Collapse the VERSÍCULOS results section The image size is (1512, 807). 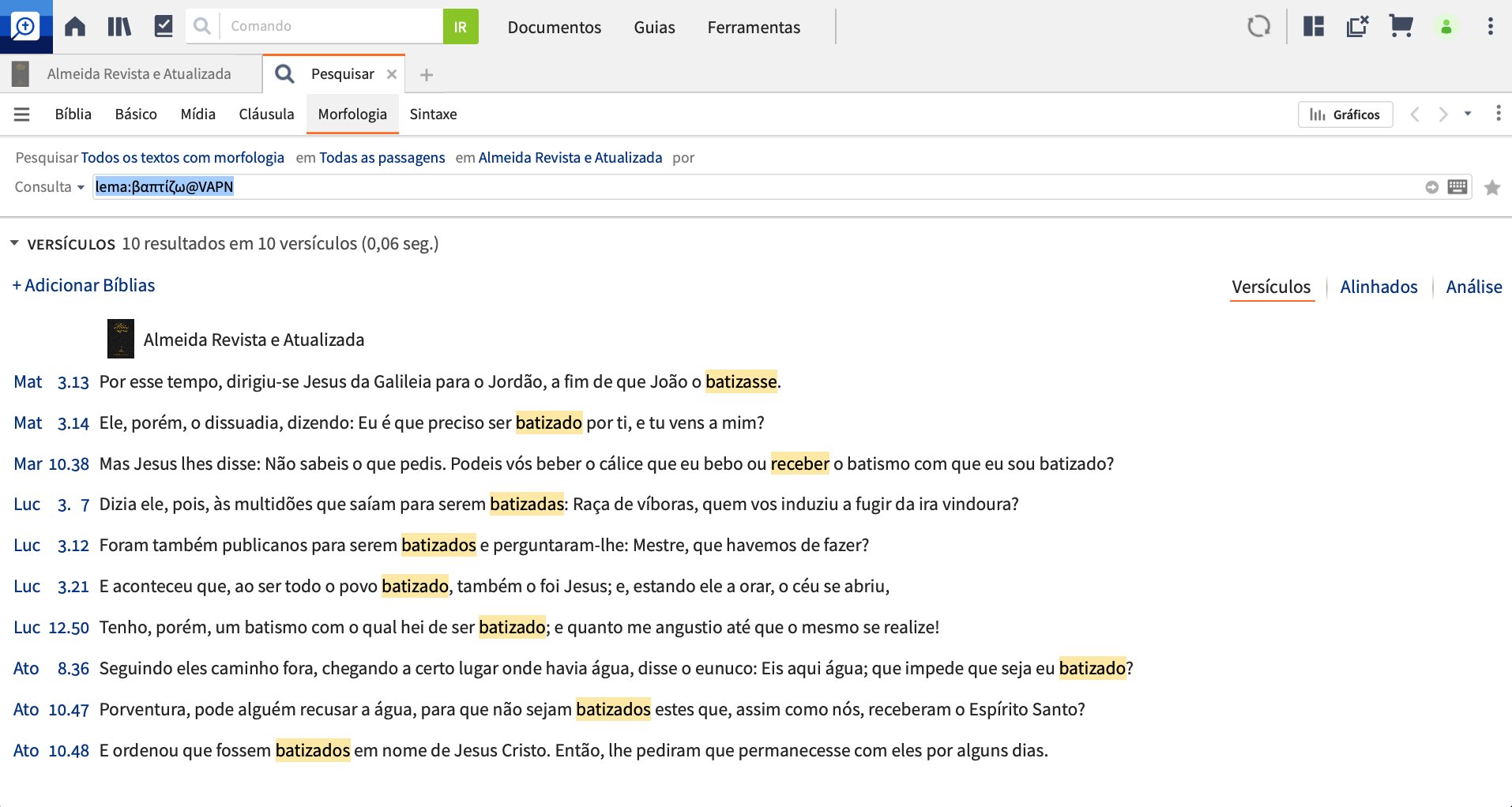pyautogui.click(x=14, y=244)
